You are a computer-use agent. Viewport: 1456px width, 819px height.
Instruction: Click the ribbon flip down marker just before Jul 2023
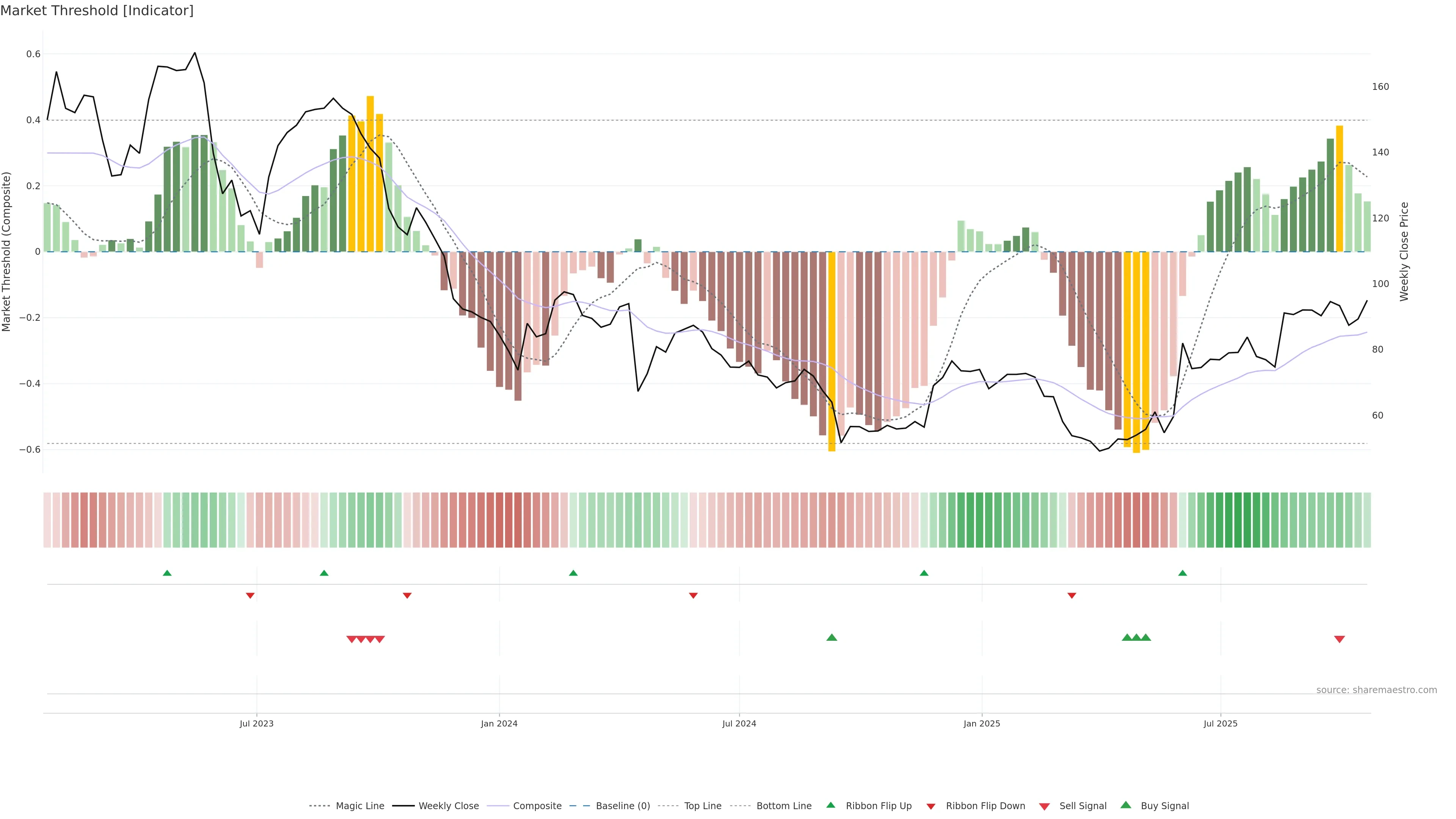(x=250, y=596)
